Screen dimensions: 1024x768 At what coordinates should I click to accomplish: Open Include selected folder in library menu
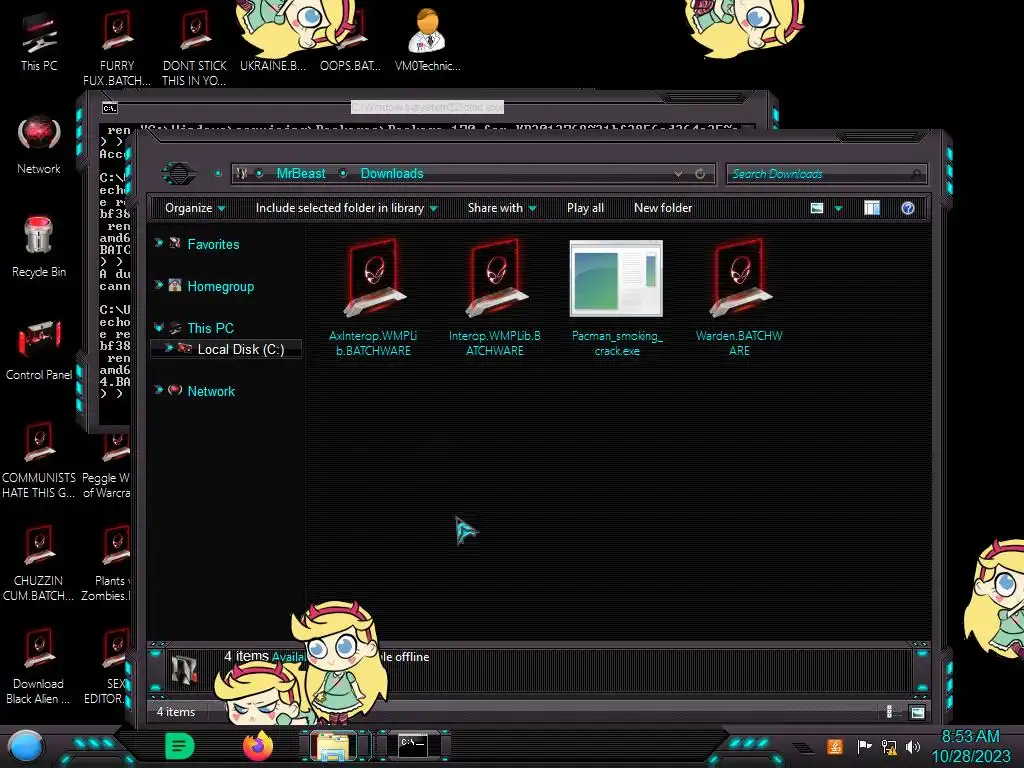point(346,208)
